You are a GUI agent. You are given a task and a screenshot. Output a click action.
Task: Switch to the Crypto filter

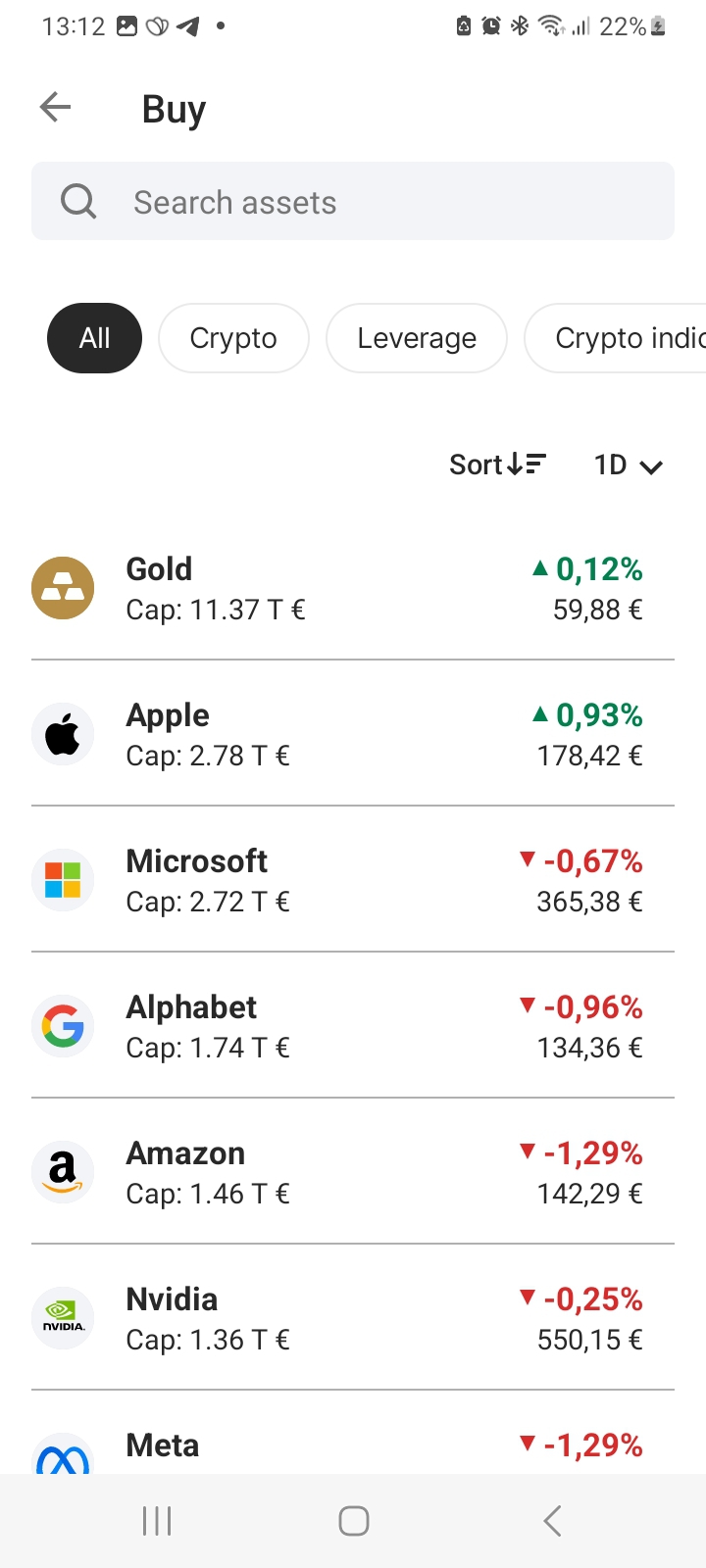[233, 338]
